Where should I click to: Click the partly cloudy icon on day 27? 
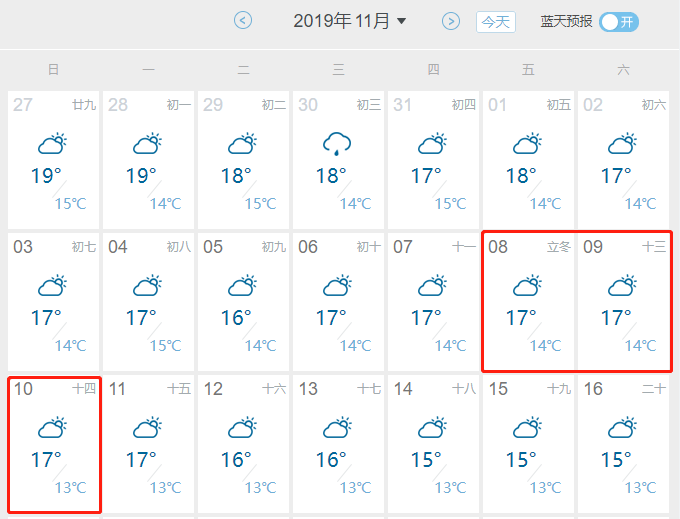[x=52, y=144]
